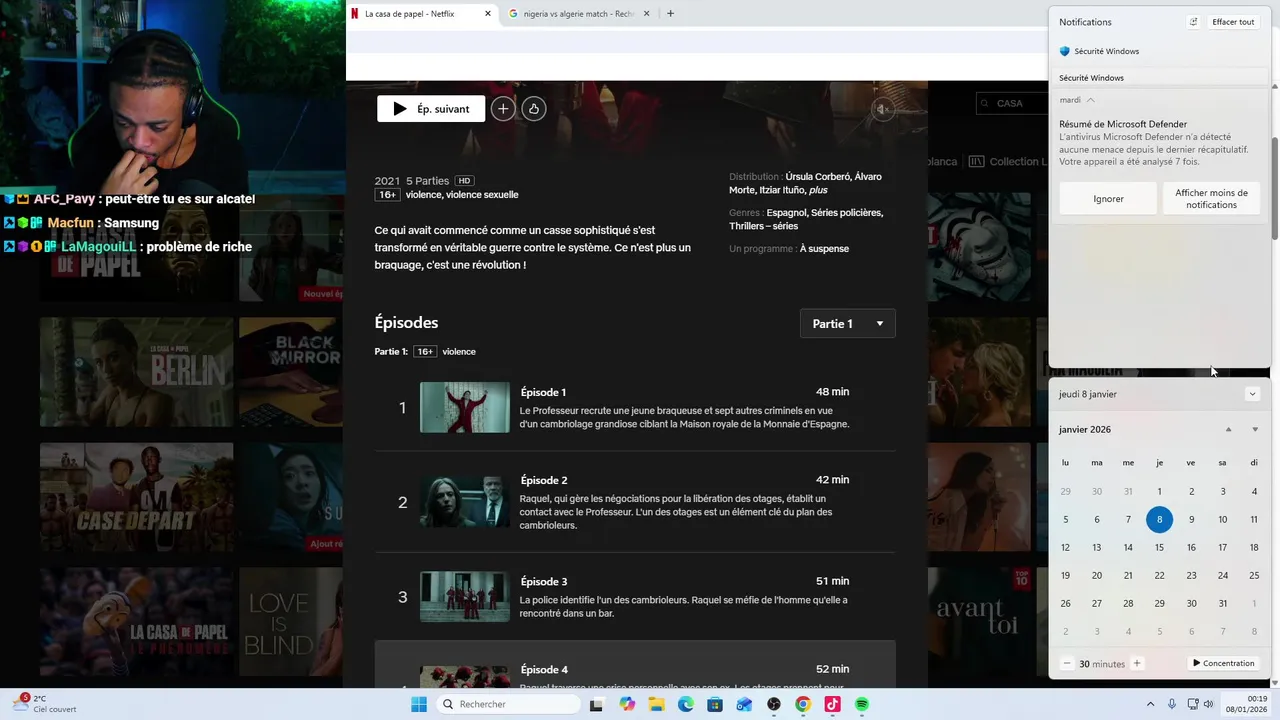
Task: Go to previous month in calendar
Action: [x=1229, y=430]
